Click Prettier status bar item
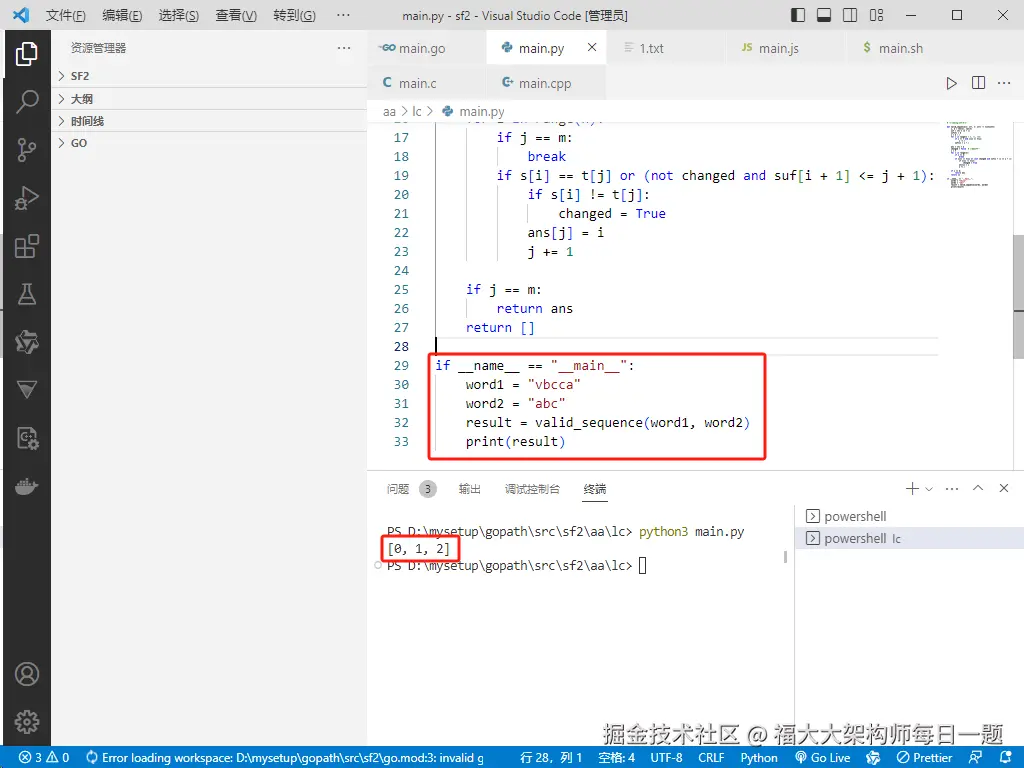The height and width of the screenshot is (768, 1024). pos(925,758)
